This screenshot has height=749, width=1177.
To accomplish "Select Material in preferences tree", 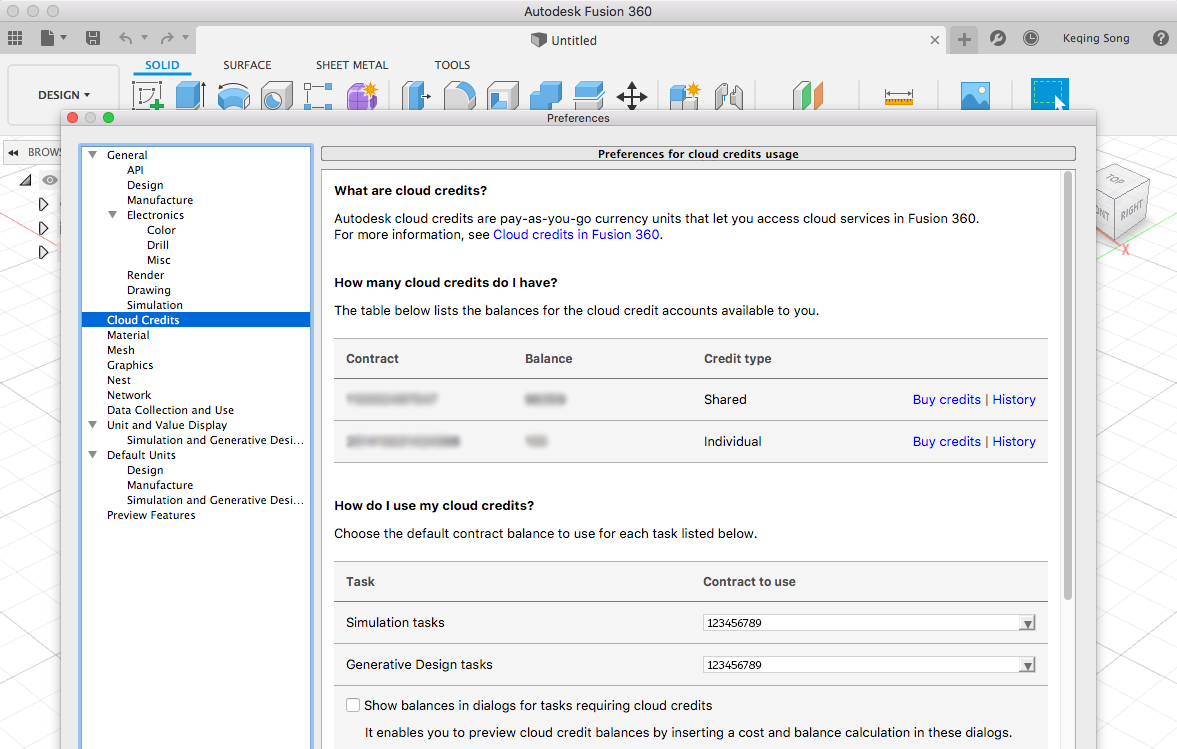I will (x=128, y=335).
